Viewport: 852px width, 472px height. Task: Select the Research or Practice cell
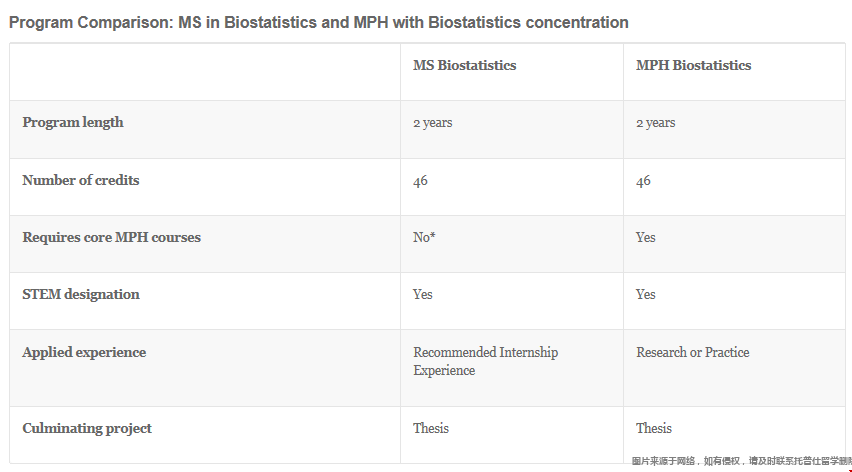pos(692,353)
